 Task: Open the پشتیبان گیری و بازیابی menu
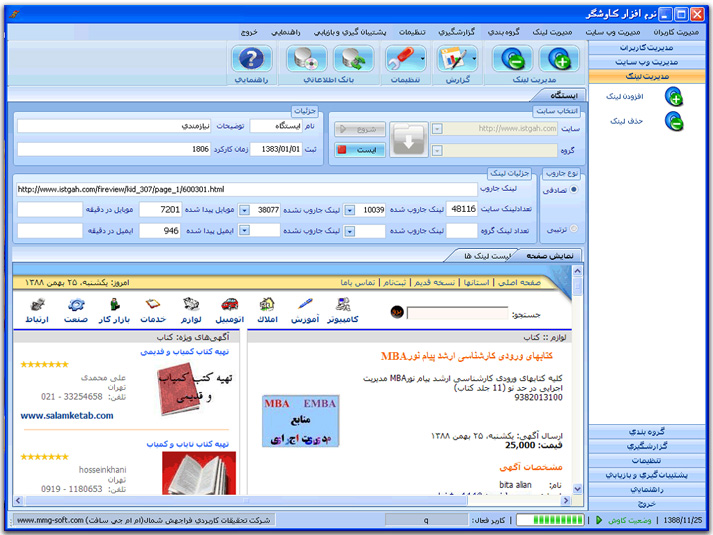pyautogui.click(x=350, y=32)
